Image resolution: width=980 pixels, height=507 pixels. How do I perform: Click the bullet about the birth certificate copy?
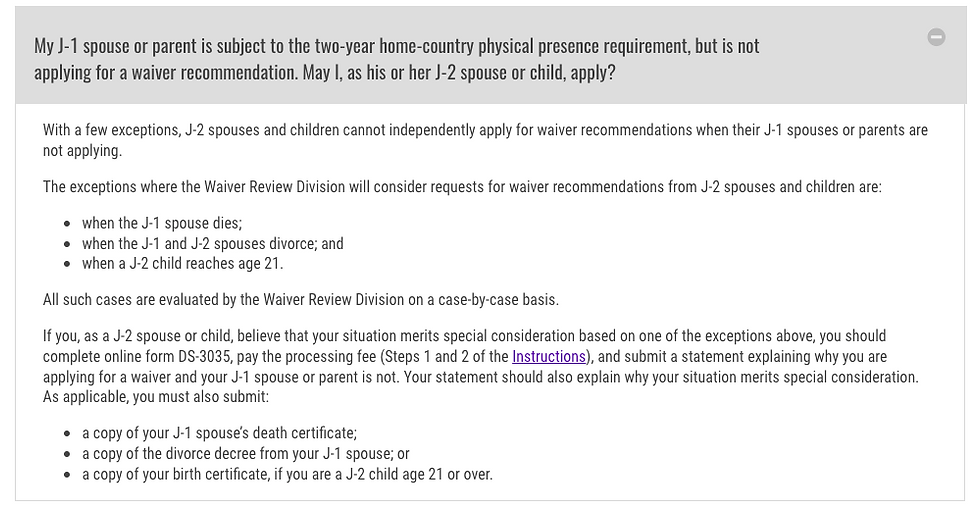[x=287, y=474]
